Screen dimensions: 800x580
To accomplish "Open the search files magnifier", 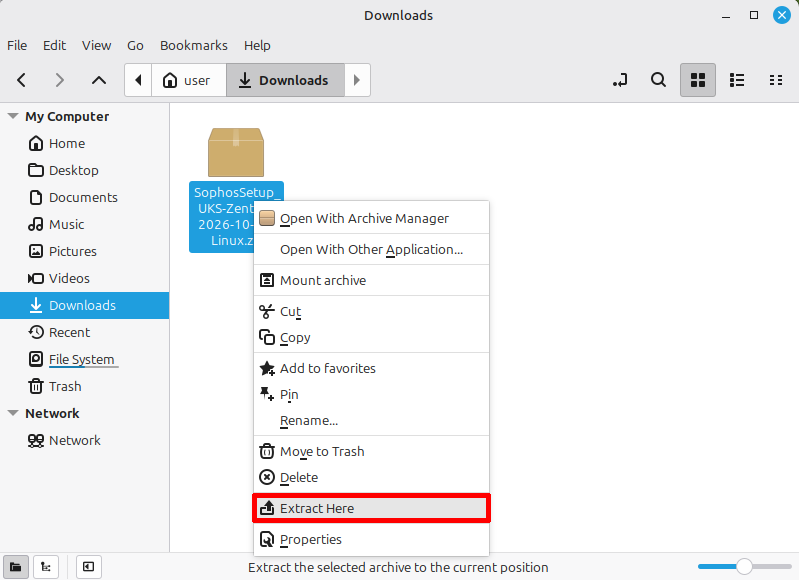I will (x=658, y=80).
